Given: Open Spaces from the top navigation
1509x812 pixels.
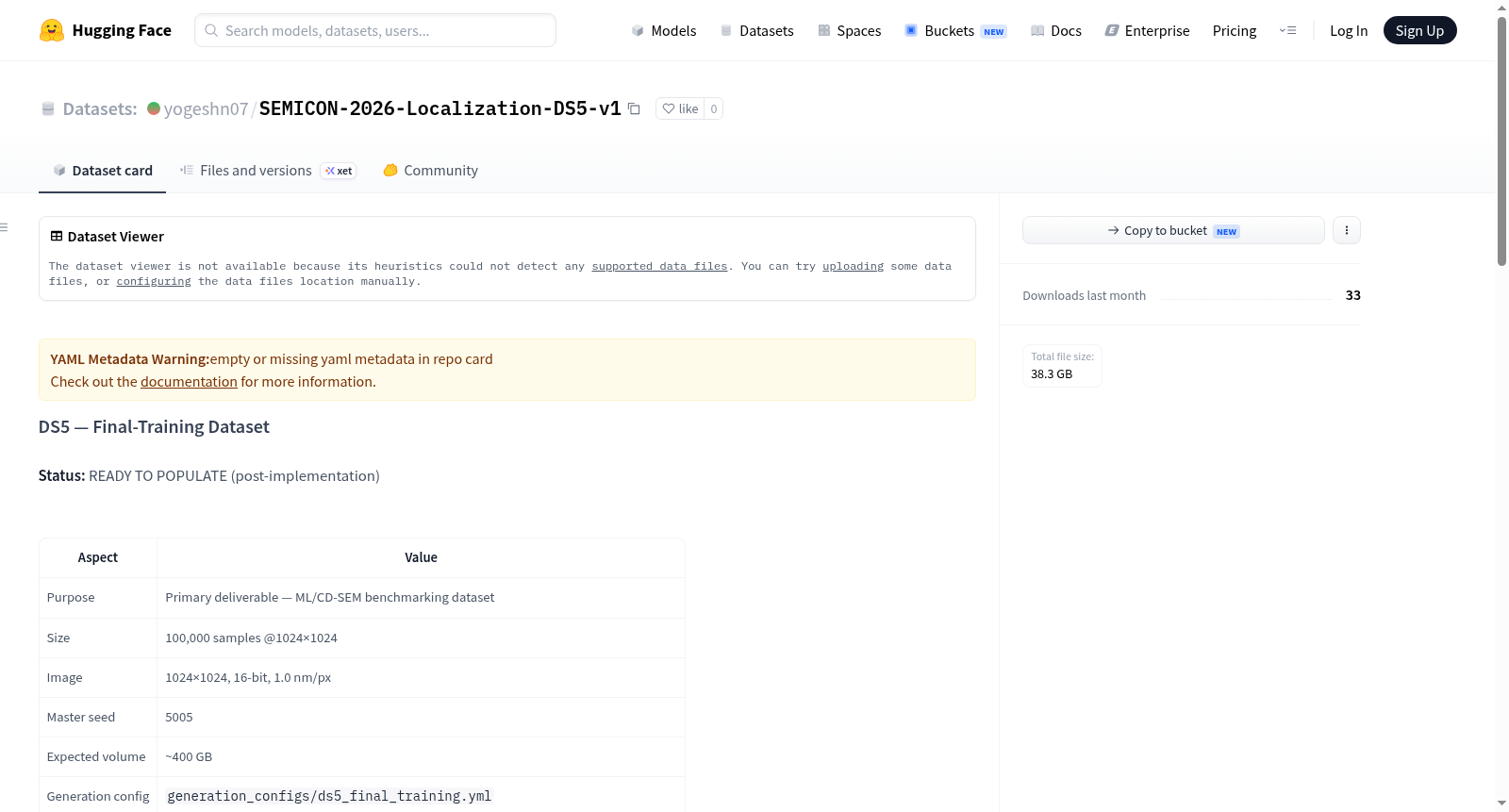Looking at the screenshot, I should [x=850, y=30].
